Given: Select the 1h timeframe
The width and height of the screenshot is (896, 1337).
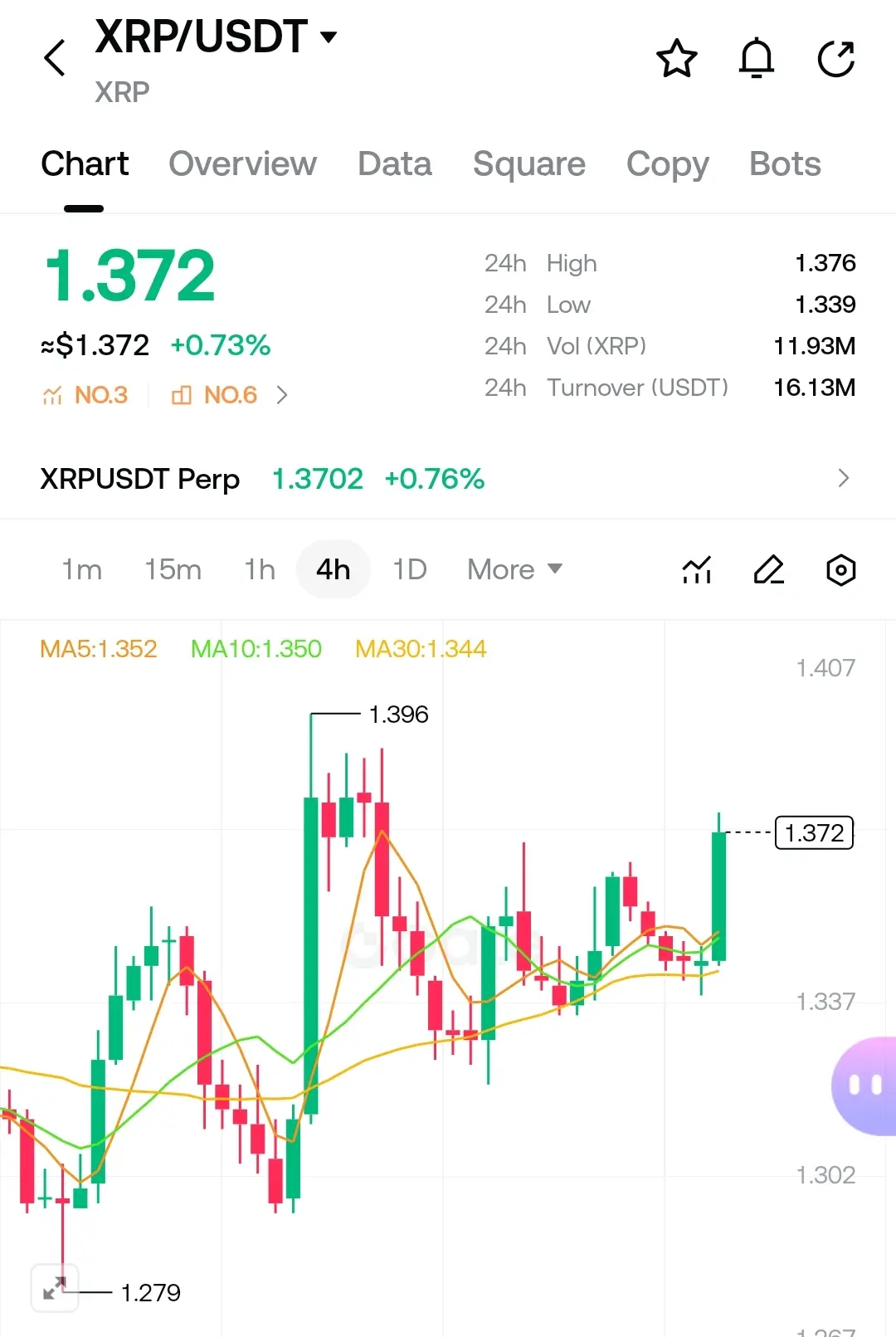Looking at the screenshot, I should [x=260, y=569].
